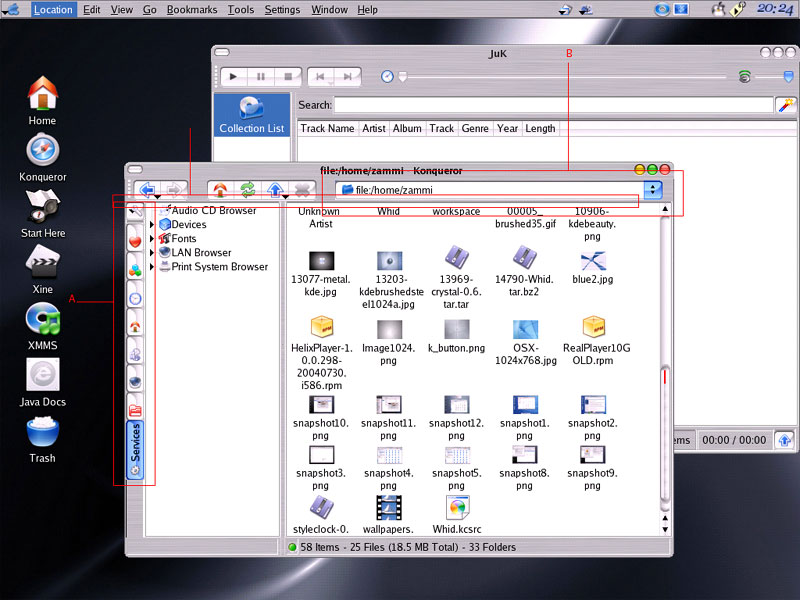Open the red Root Folder sidebar tab
This screenshot has height=600, width=800.
tap(135, 409)
